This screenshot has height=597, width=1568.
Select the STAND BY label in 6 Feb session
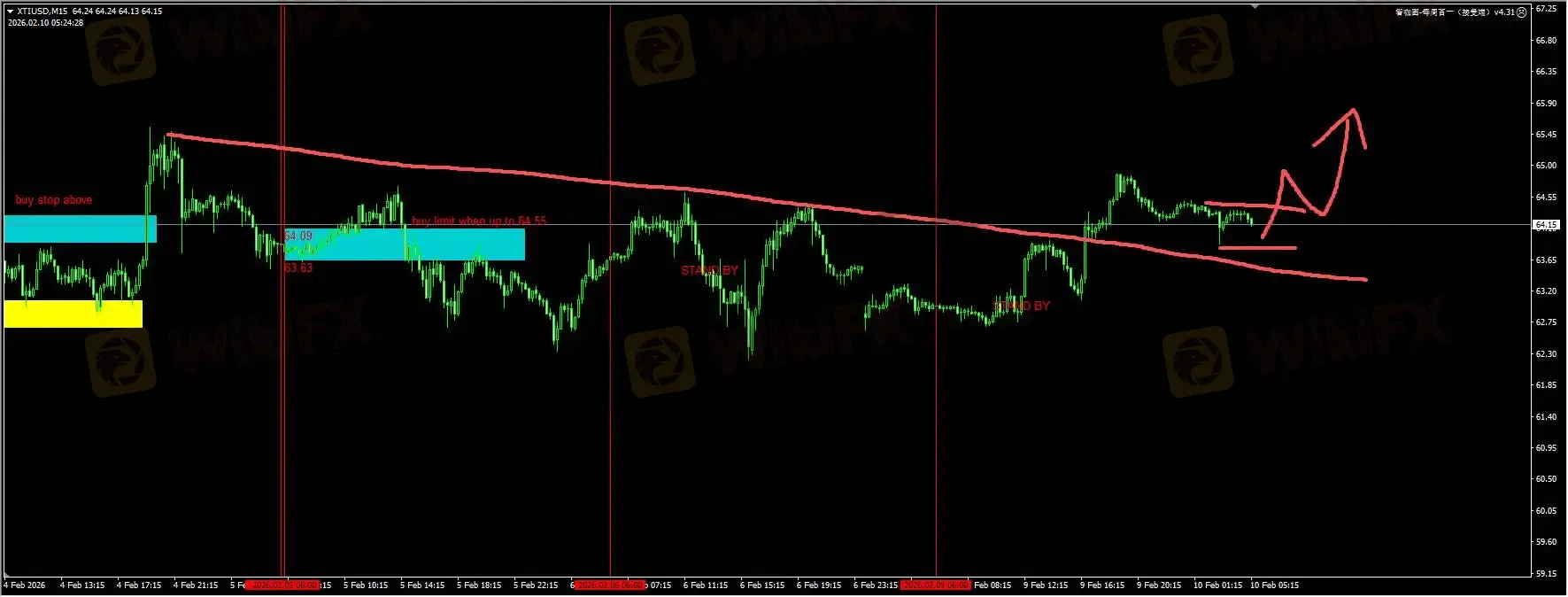click(x=709, y=270)
